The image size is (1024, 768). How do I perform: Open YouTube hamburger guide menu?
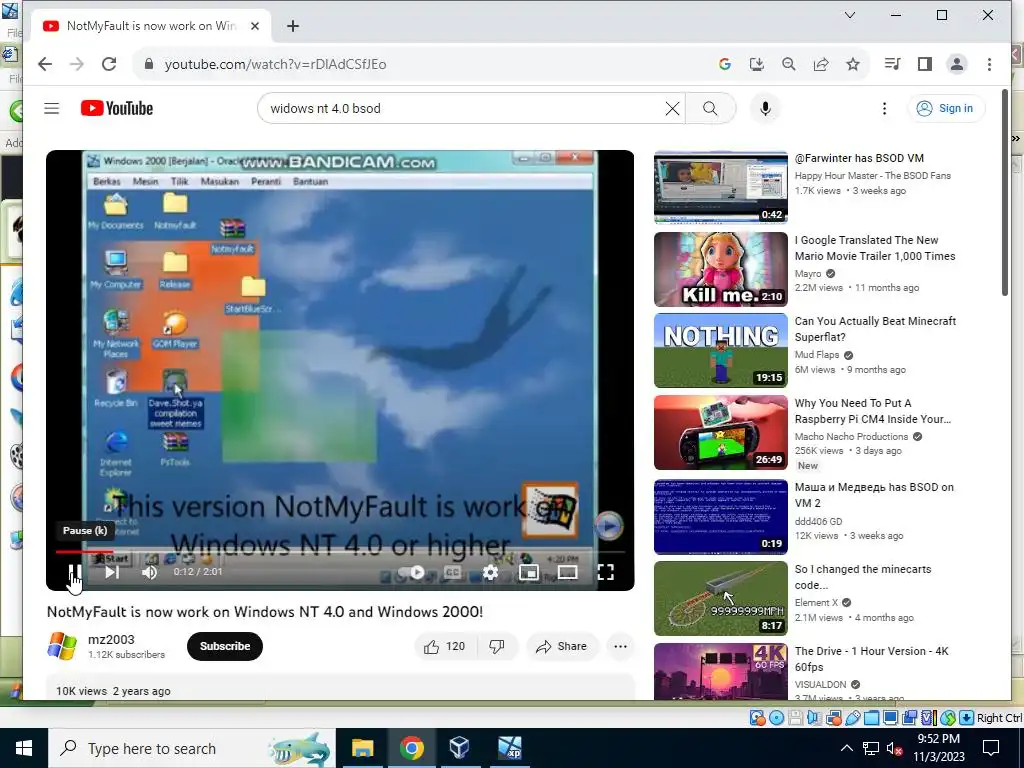52,108
